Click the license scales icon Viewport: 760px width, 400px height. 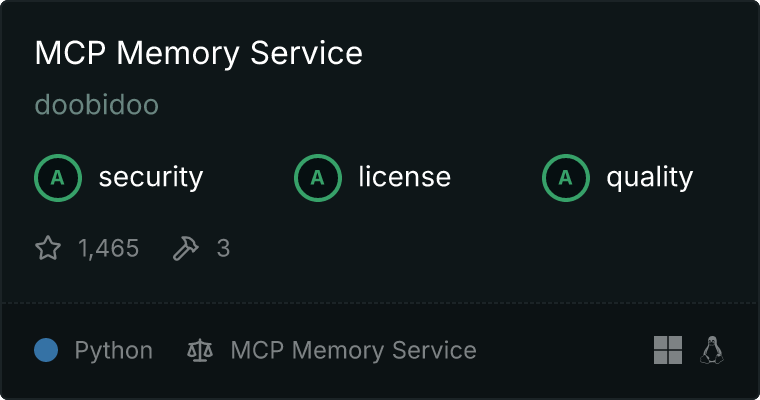[200, 350]
